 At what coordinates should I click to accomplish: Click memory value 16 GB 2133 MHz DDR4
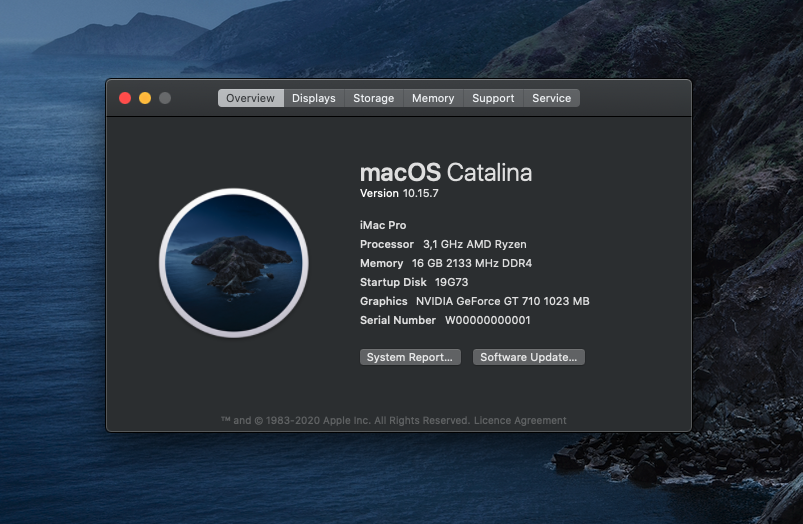click(x=472, y=263)
